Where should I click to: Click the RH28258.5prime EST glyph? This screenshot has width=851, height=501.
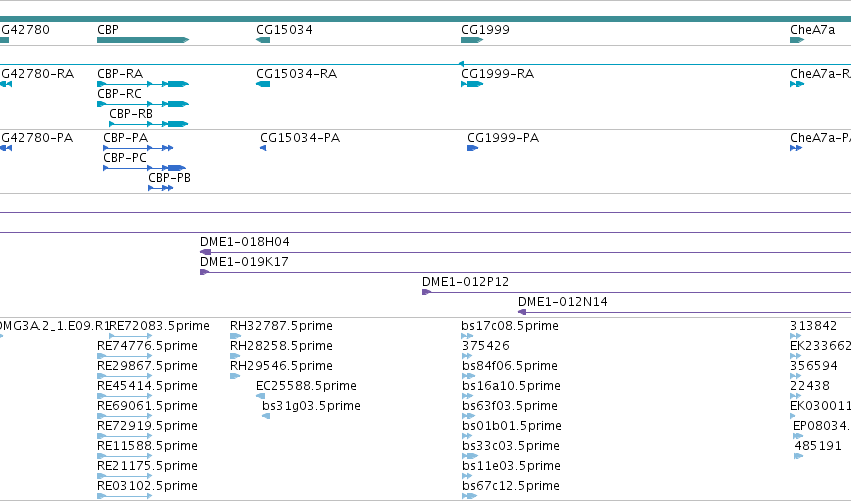tap(235, 356)
